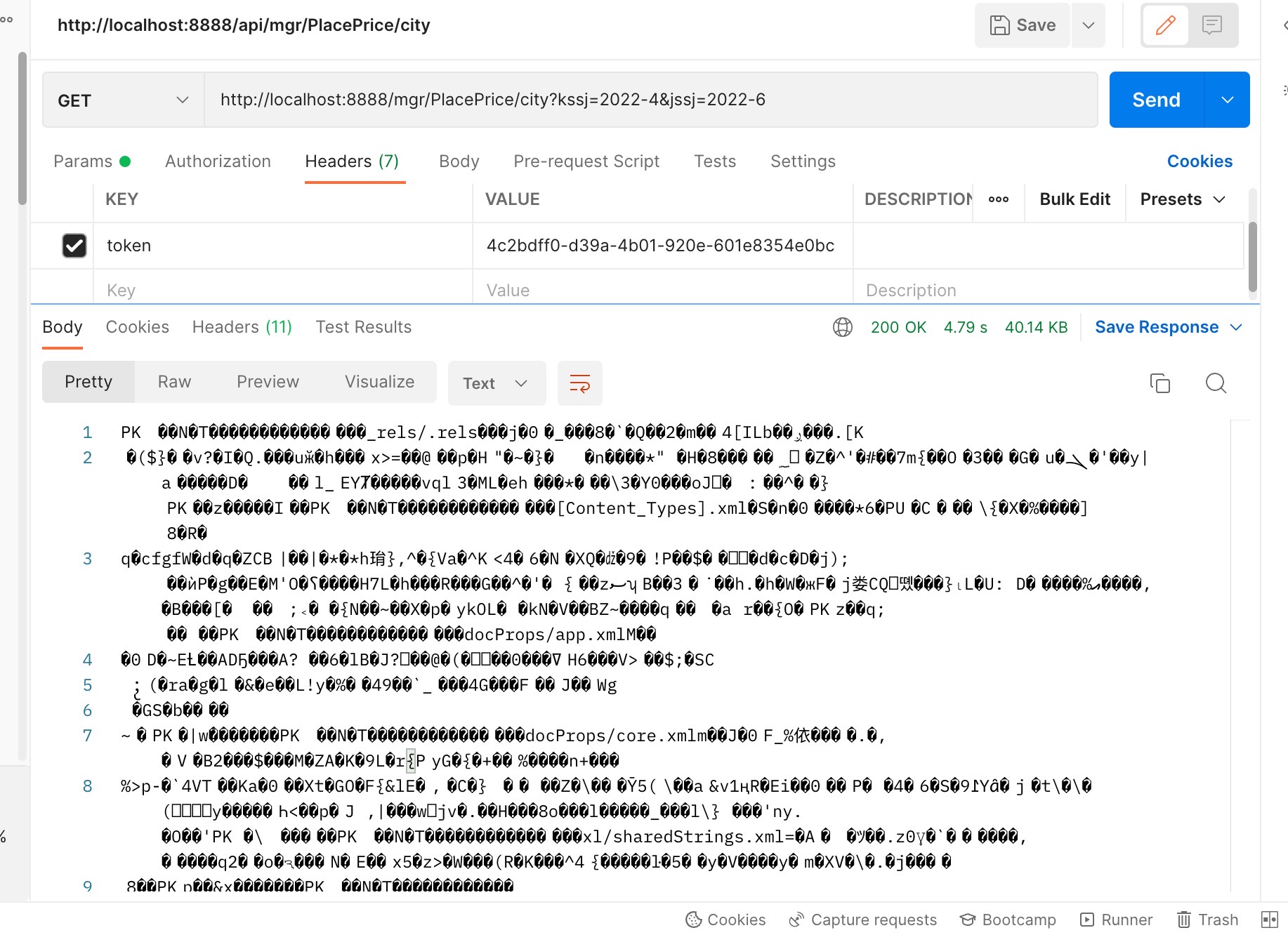Select the Preview view
This screenshot has width=1288, height=935.
pyautogui.click(x=268, y=382)
